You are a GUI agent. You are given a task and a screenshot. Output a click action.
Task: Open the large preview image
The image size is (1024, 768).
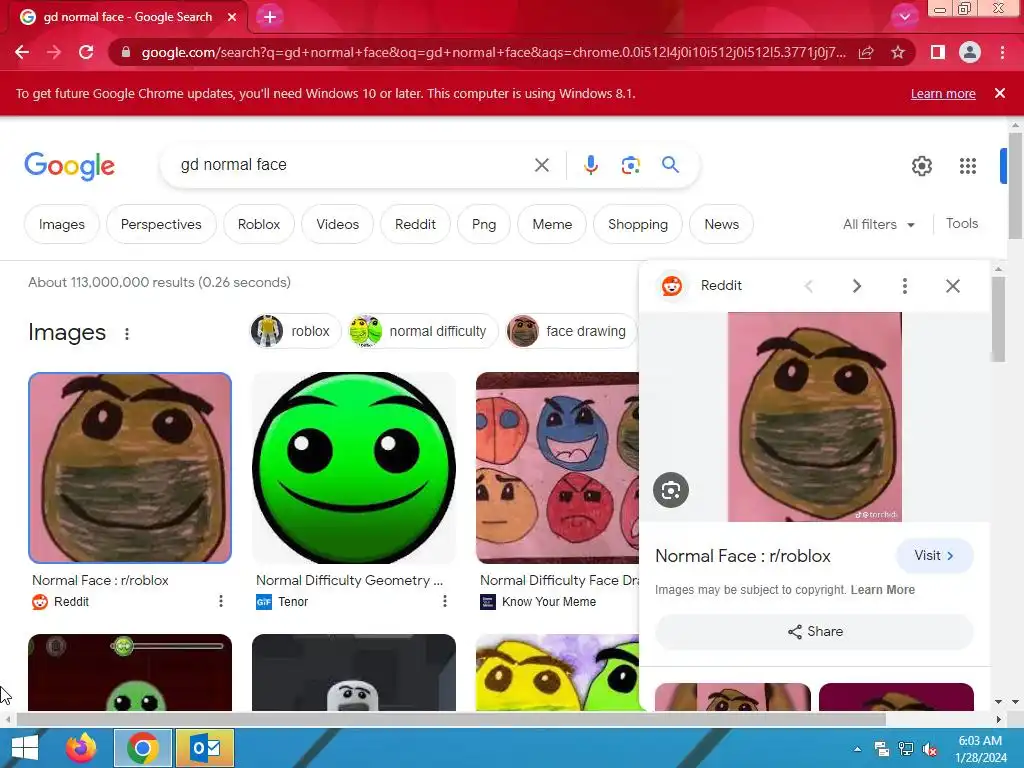pos(814,417)
